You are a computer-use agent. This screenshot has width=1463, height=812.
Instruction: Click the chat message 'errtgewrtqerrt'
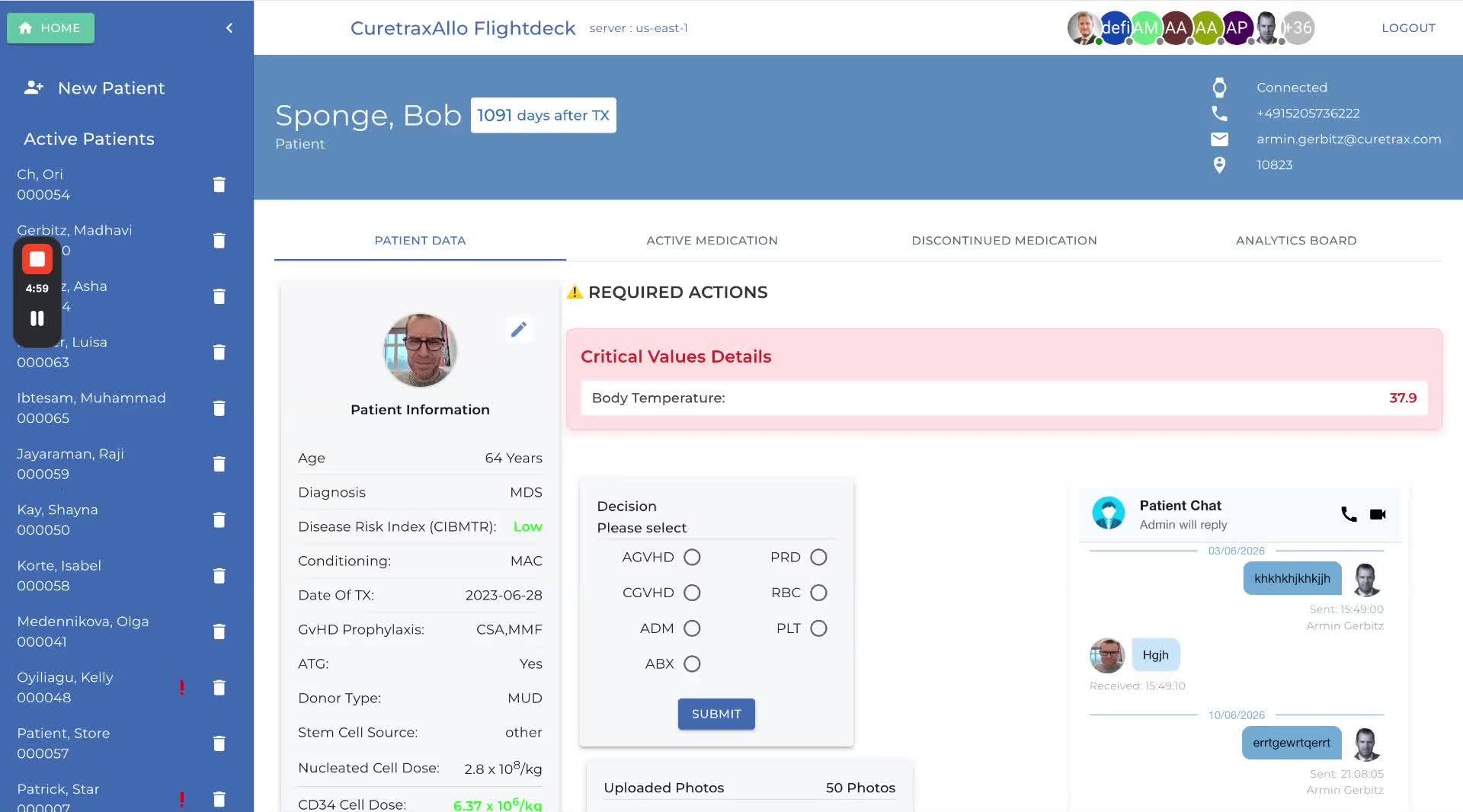click(1292, 743)
